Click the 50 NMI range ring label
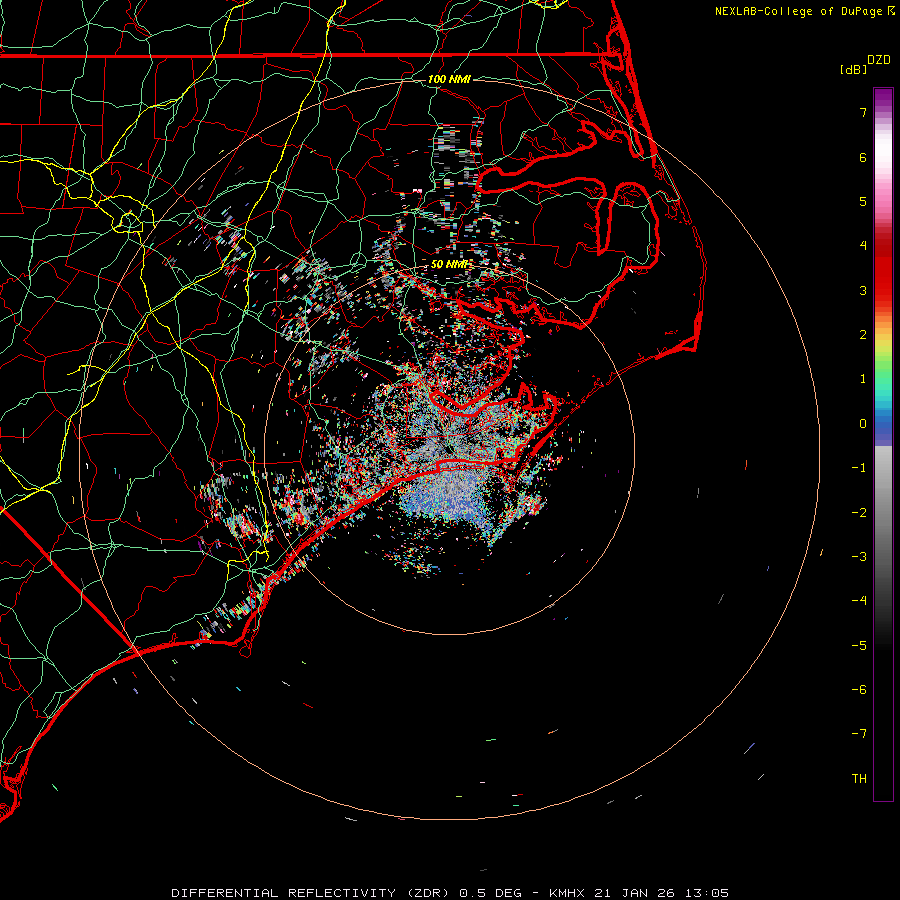The height and width of the screenshot is (900, 900). click(x=449, y=264)
